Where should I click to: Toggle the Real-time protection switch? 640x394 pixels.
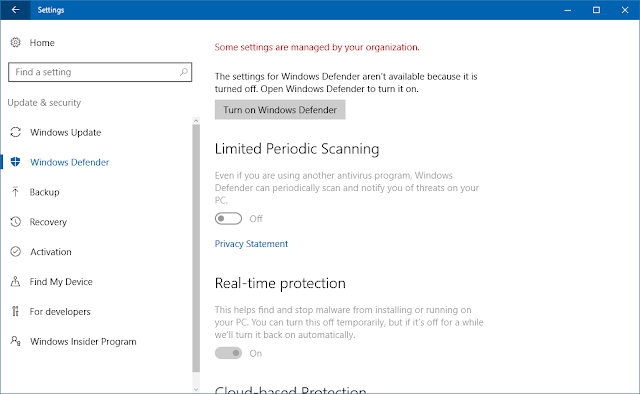(228, 353)
